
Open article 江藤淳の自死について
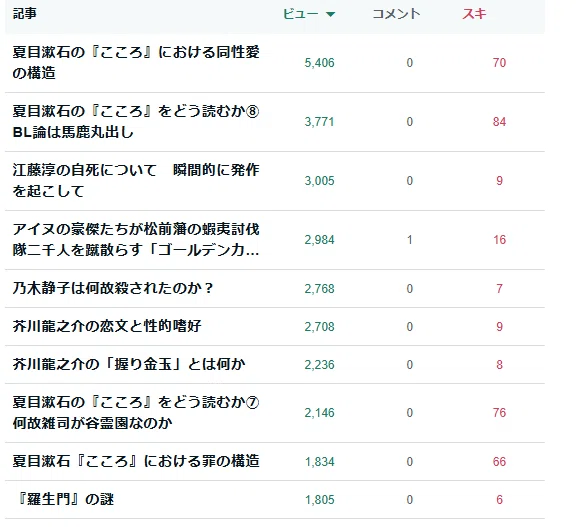click(136, 181)
